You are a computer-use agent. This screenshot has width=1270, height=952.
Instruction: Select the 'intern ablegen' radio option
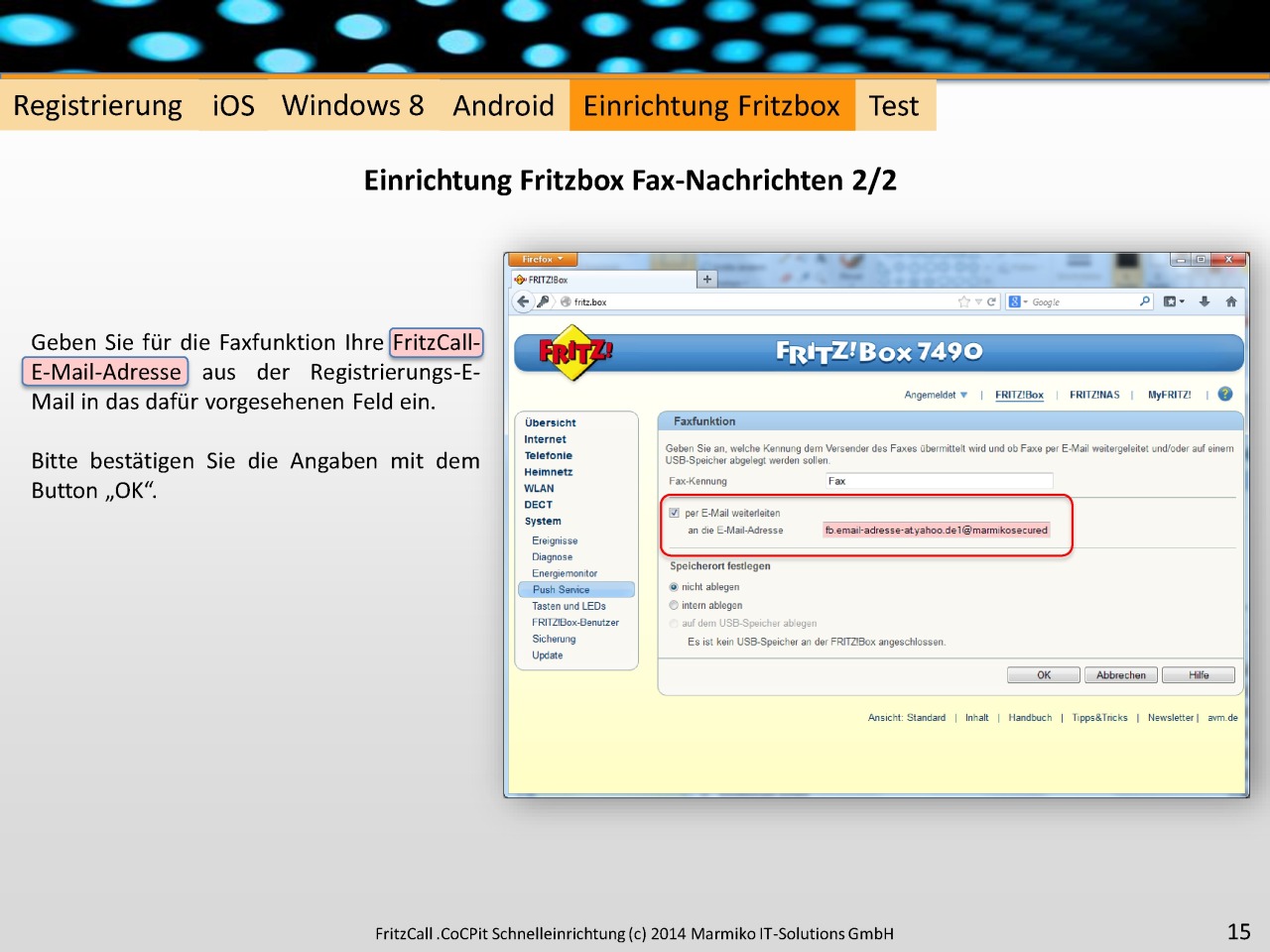675,605
